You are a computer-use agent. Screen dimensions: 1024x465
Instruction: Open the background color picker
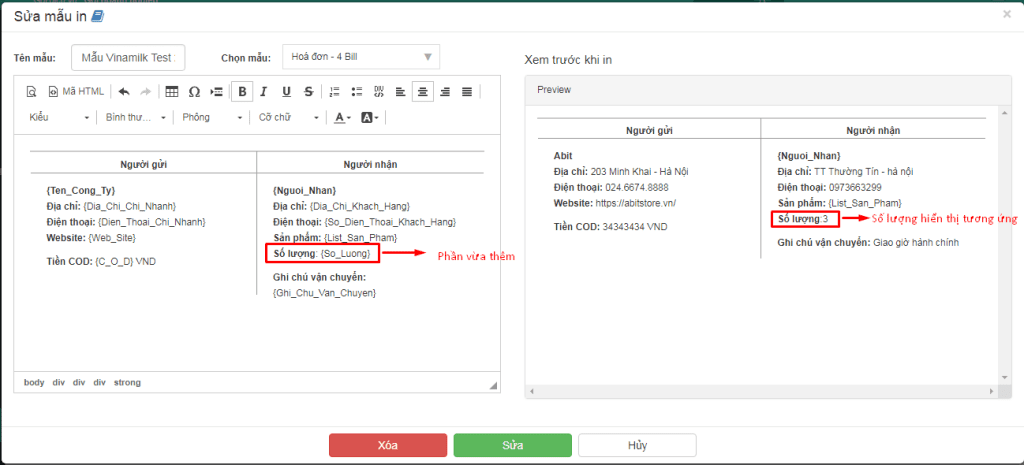click(x=370, y=118)
